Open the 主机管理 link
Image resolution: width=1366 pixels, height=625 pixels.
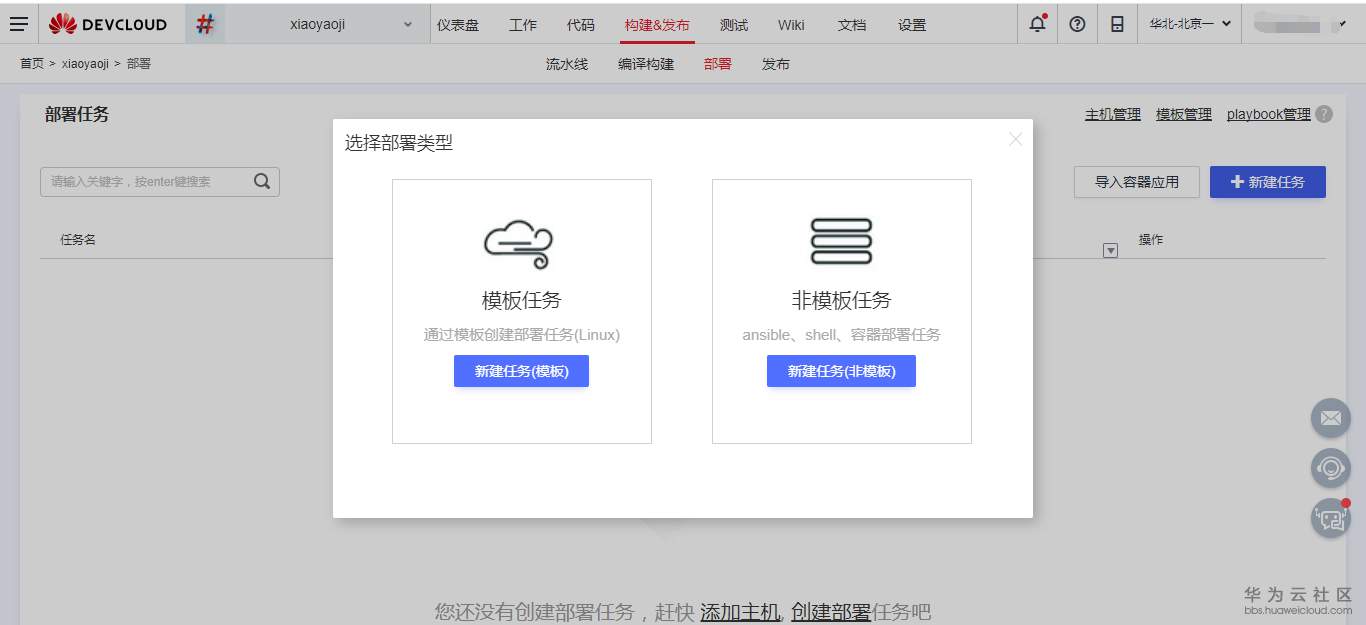point(1112,114)
